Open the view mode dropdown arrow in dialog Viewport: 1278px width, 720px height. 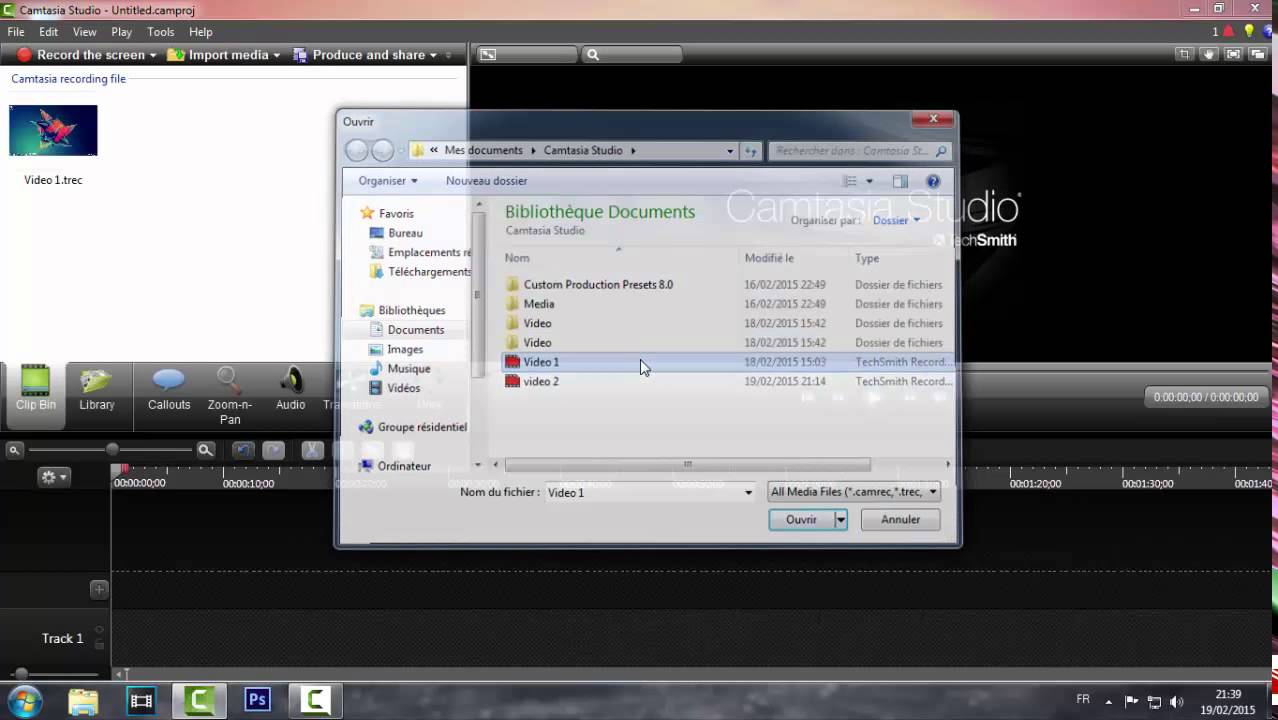[869, 181]
